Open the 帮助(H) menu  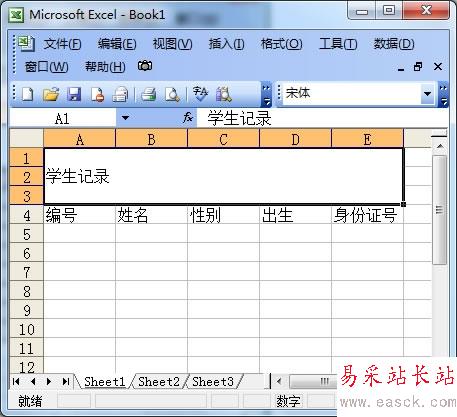(x=105, y=67)
